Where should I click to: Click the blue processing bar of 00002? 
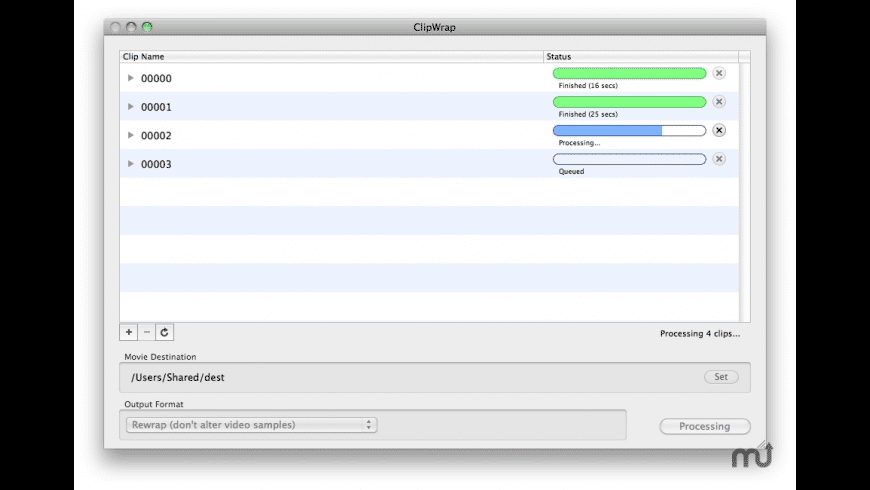(x=629, y=130)
